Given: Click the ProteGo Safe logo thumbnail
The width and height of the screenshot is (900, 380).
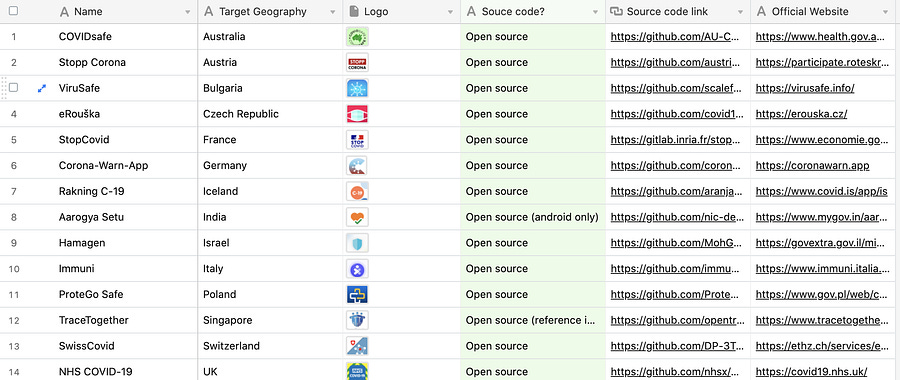Looking at the screenshot, I should coord(357,294).
